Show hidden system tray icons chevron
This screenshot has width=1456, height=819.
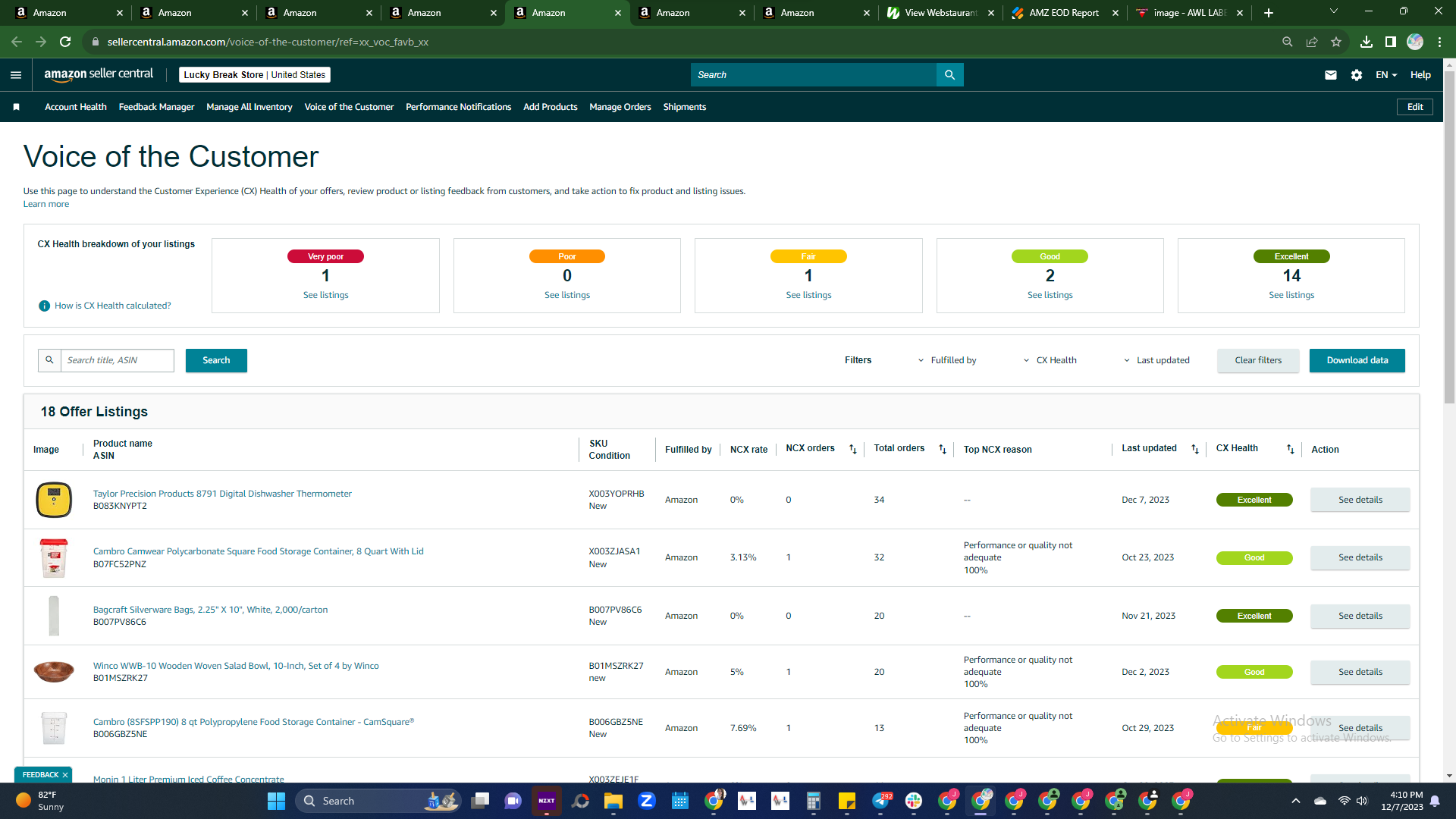pos(1296,801)
